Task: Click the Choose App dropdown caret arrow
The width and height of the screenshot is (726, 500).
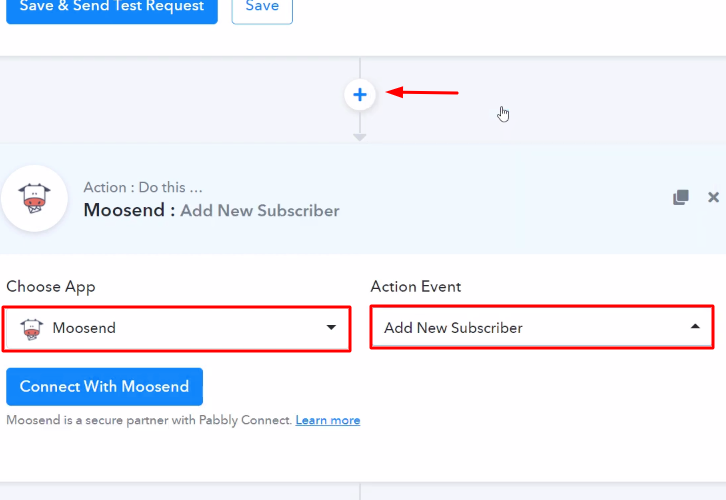Action: click(x=331, y=327)
